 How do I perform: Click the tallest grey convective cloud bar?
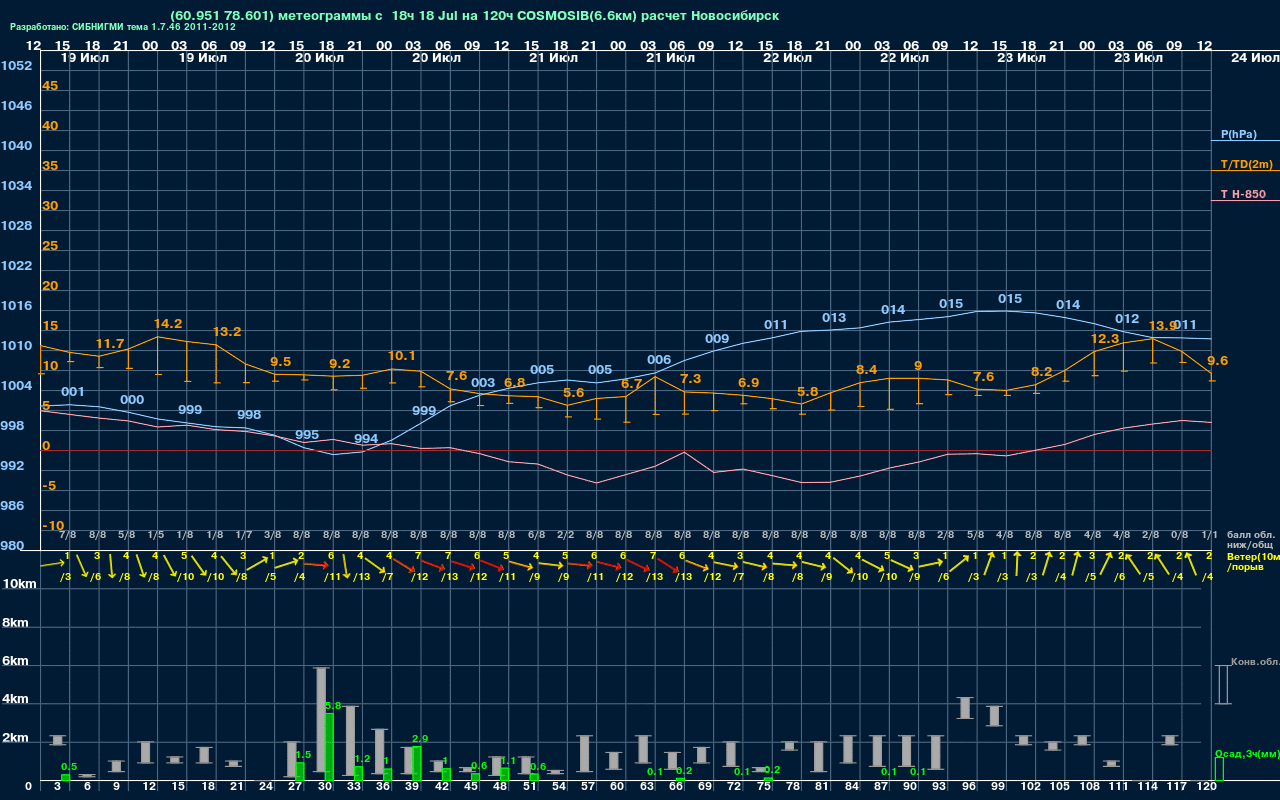(x=321, y=720)
